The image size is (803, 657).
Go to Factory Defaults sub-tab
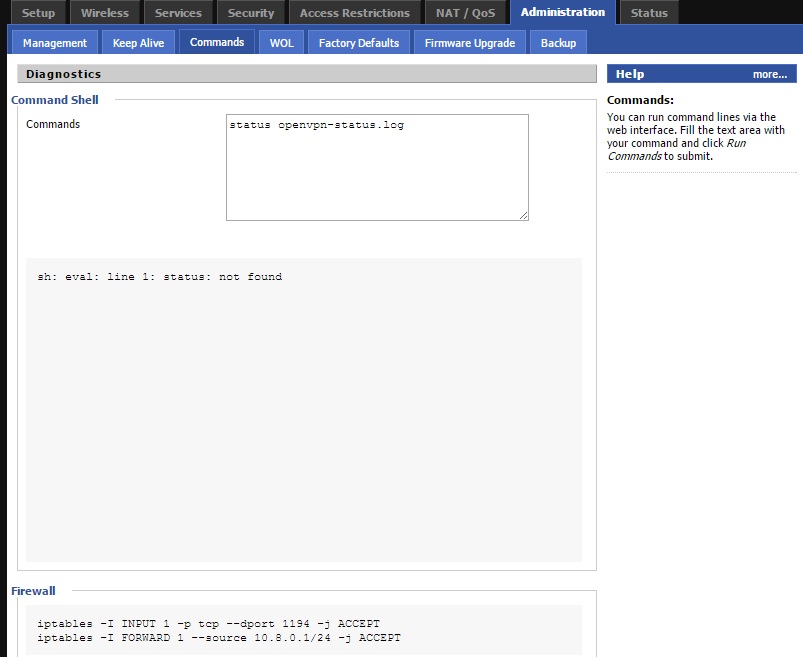pyautogui.click(x=358, y=43)
